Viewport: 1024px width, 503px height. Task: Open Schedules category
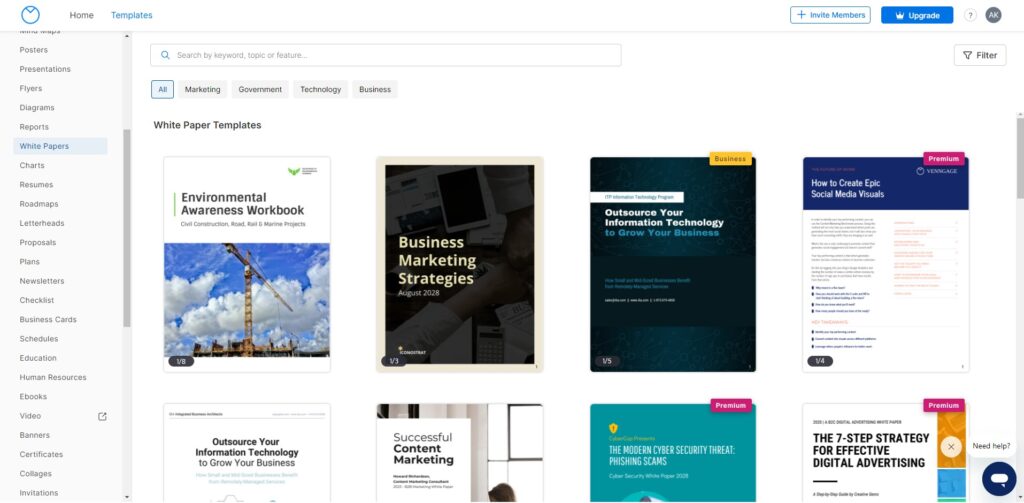39,339
